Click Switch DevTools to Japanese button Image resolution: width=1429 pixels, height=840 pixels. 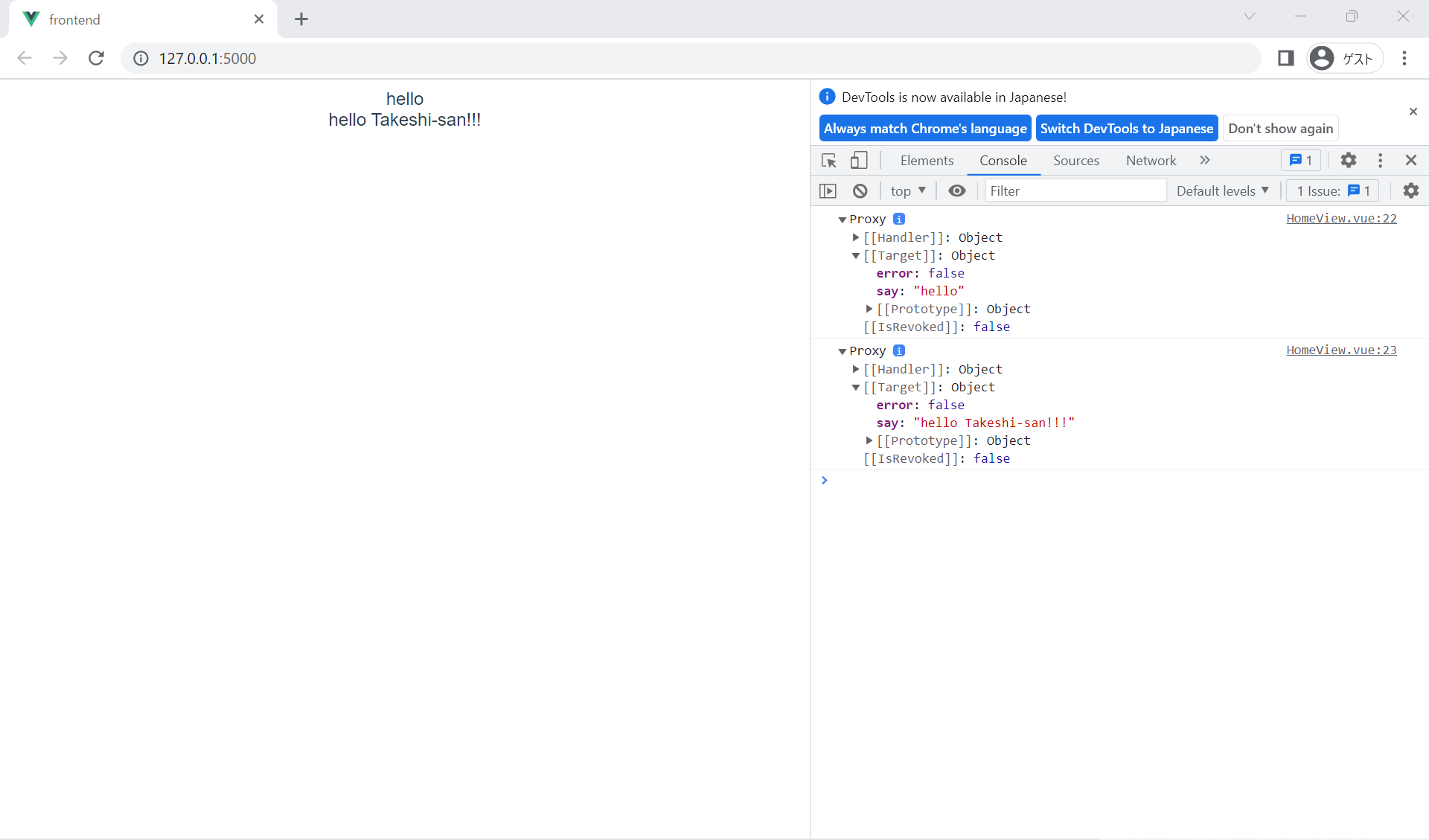coord(1126,128)
